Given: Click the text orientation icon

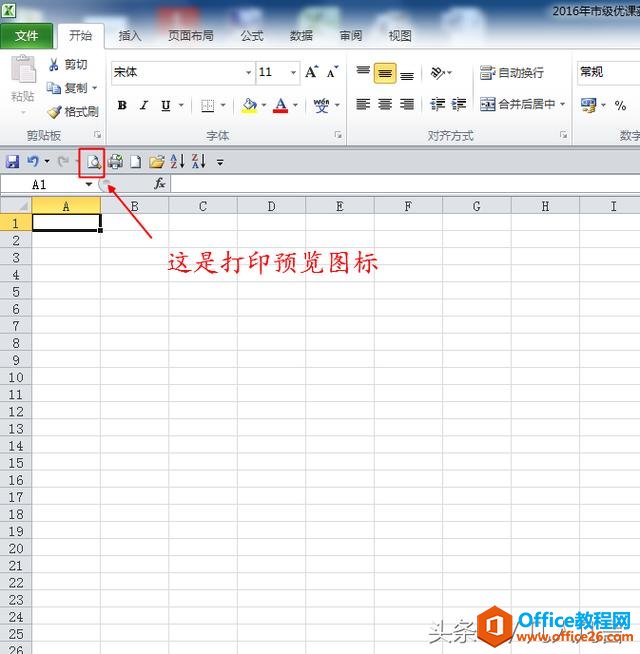Looking at the screenshot, I should (437, 73).
